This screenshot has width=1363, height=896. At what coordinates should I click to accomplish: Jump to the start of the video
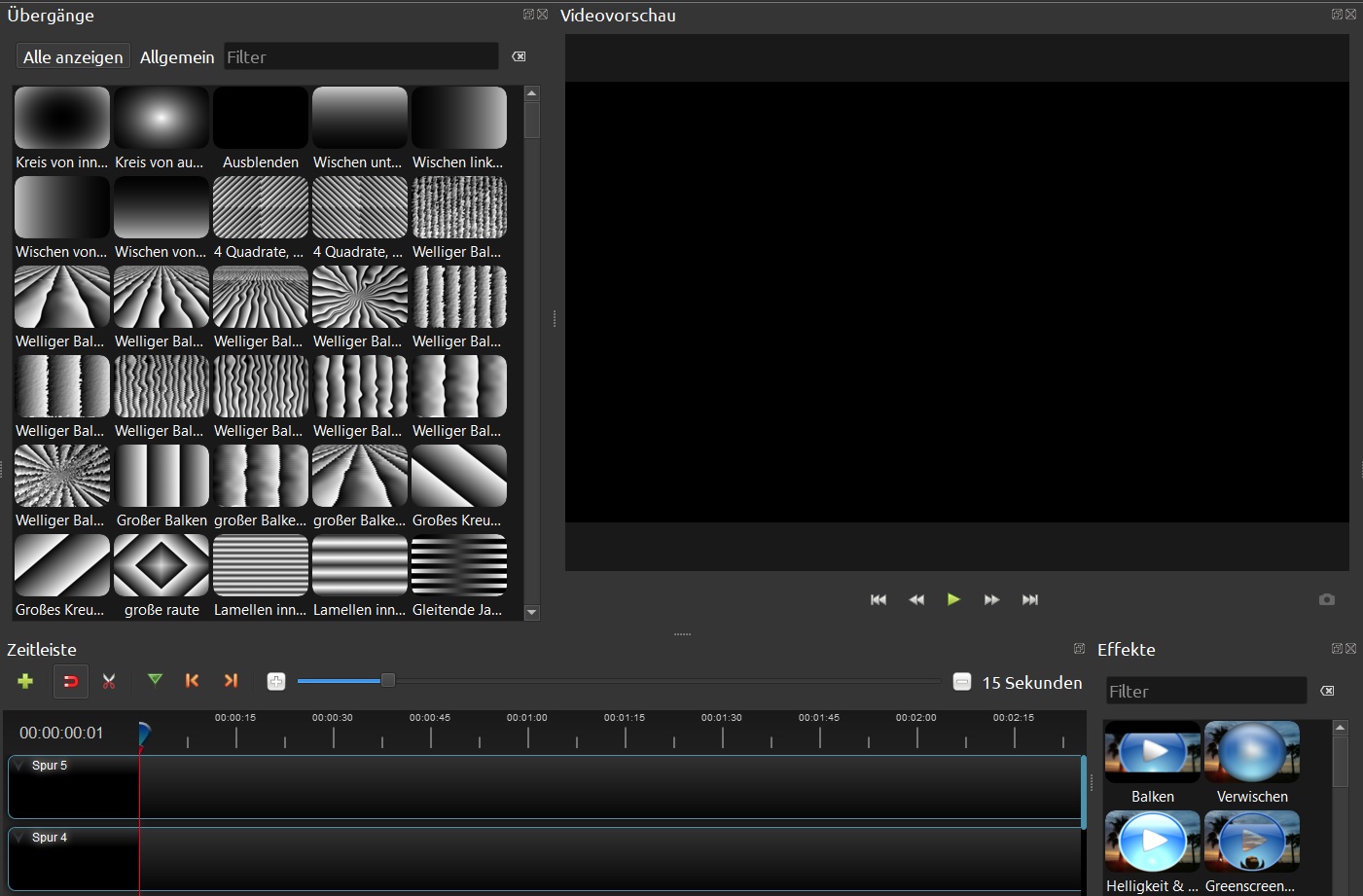pos(879,600)
